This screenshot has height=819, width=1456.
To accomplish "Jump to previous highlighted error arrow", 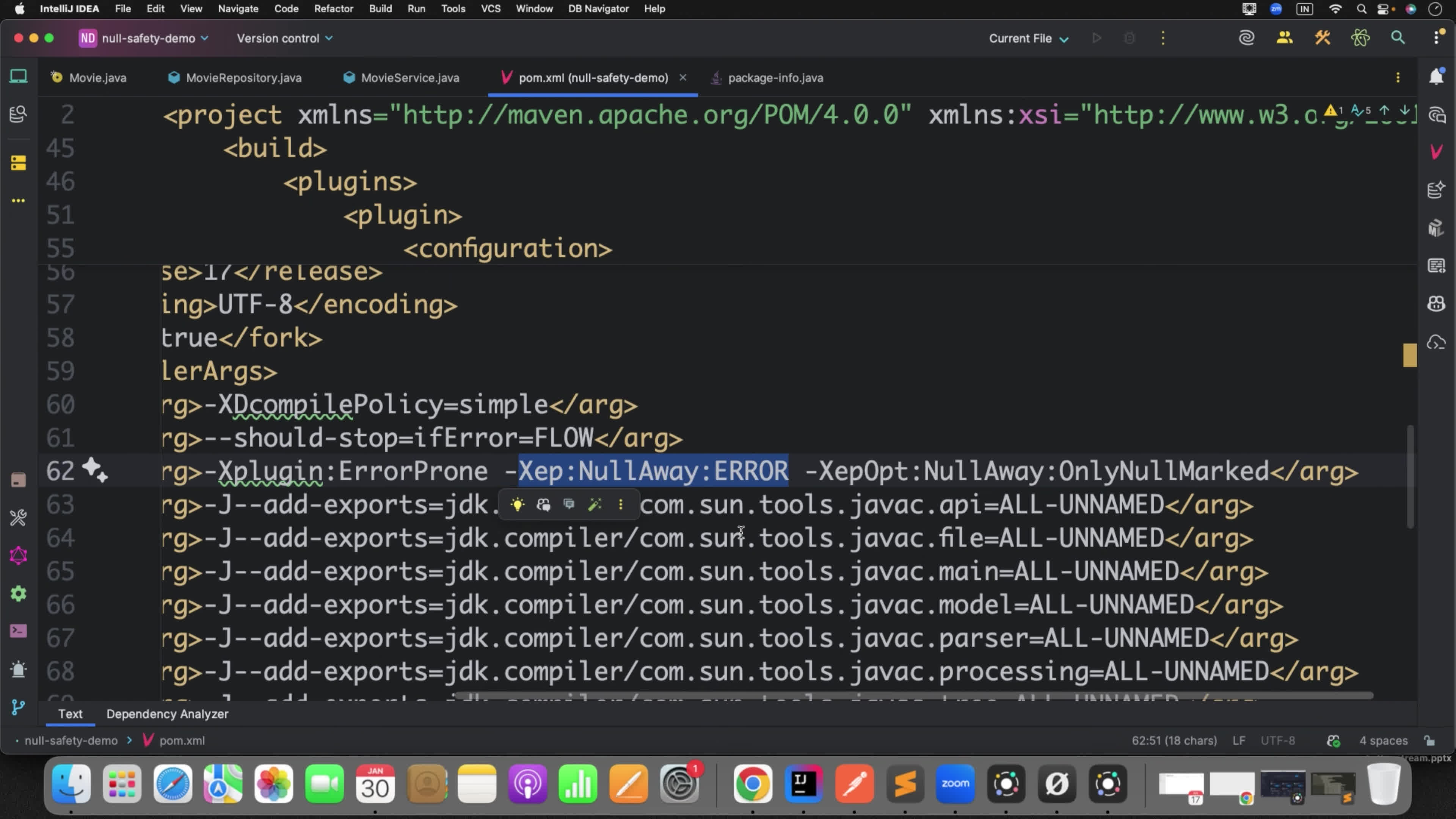I will click(1384, 111).
